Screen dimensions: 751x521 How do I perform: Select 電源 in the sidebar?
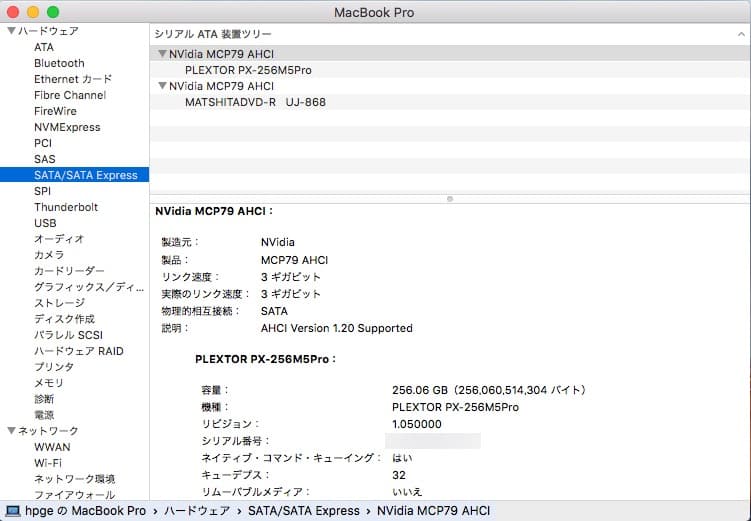tap(44, 415)
